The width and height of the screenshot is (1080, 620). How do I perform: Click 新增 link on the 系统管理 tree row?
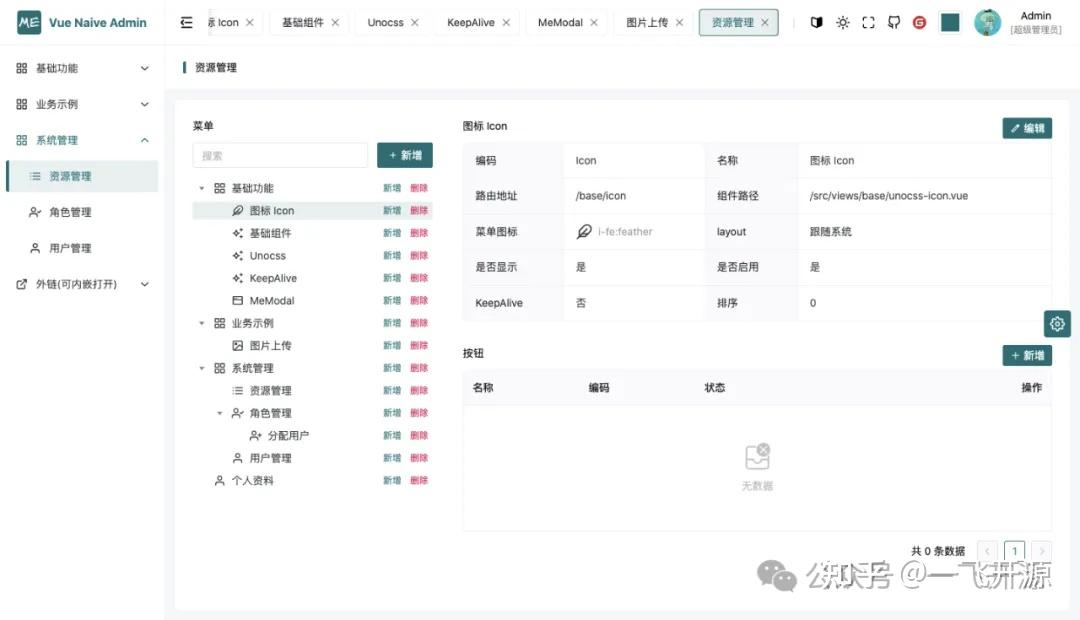pyautogui.click(x=392, y=368)
